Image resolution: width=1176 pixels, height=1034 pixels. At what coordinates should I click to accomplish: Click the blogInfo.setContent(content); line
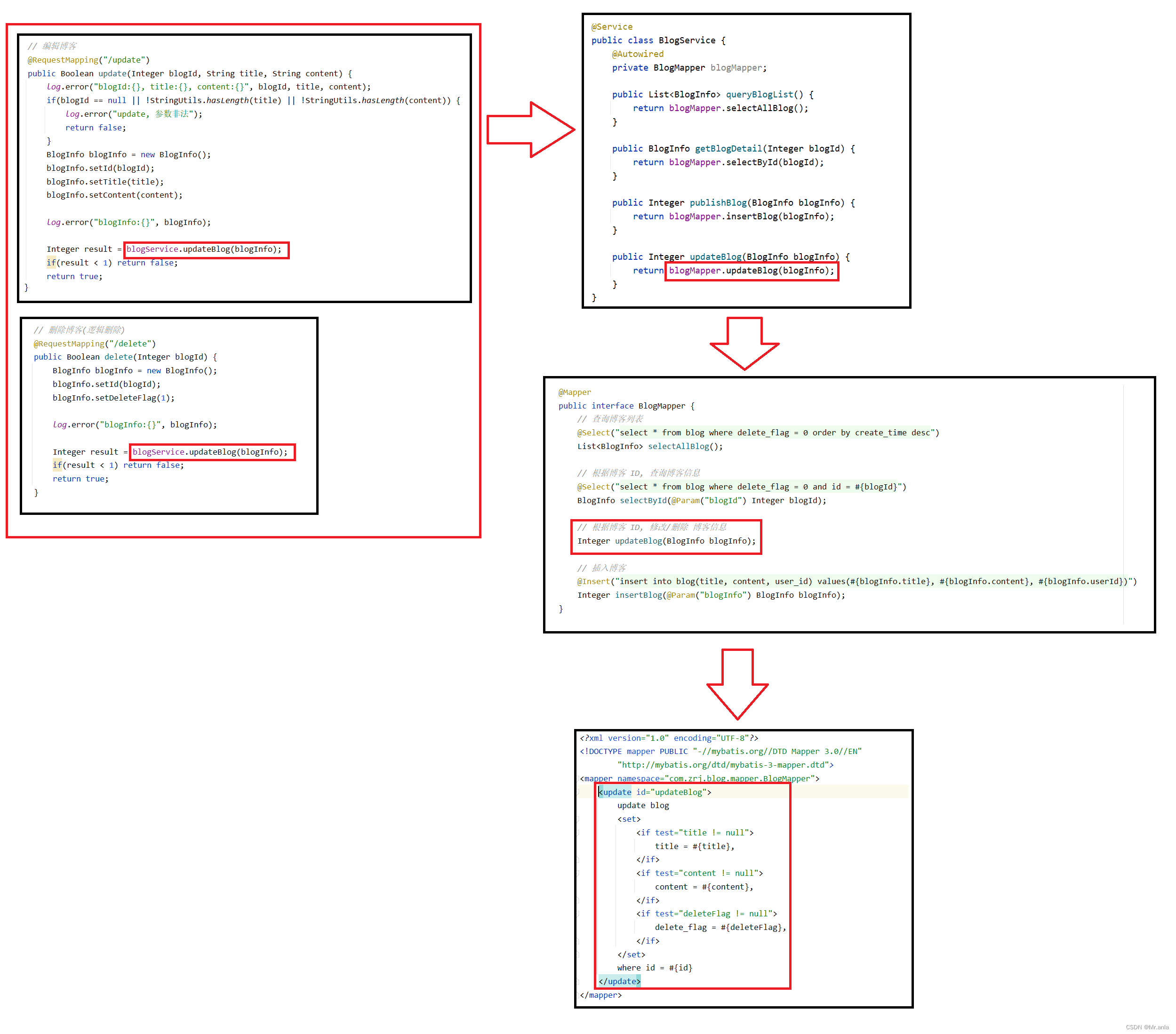114,195
